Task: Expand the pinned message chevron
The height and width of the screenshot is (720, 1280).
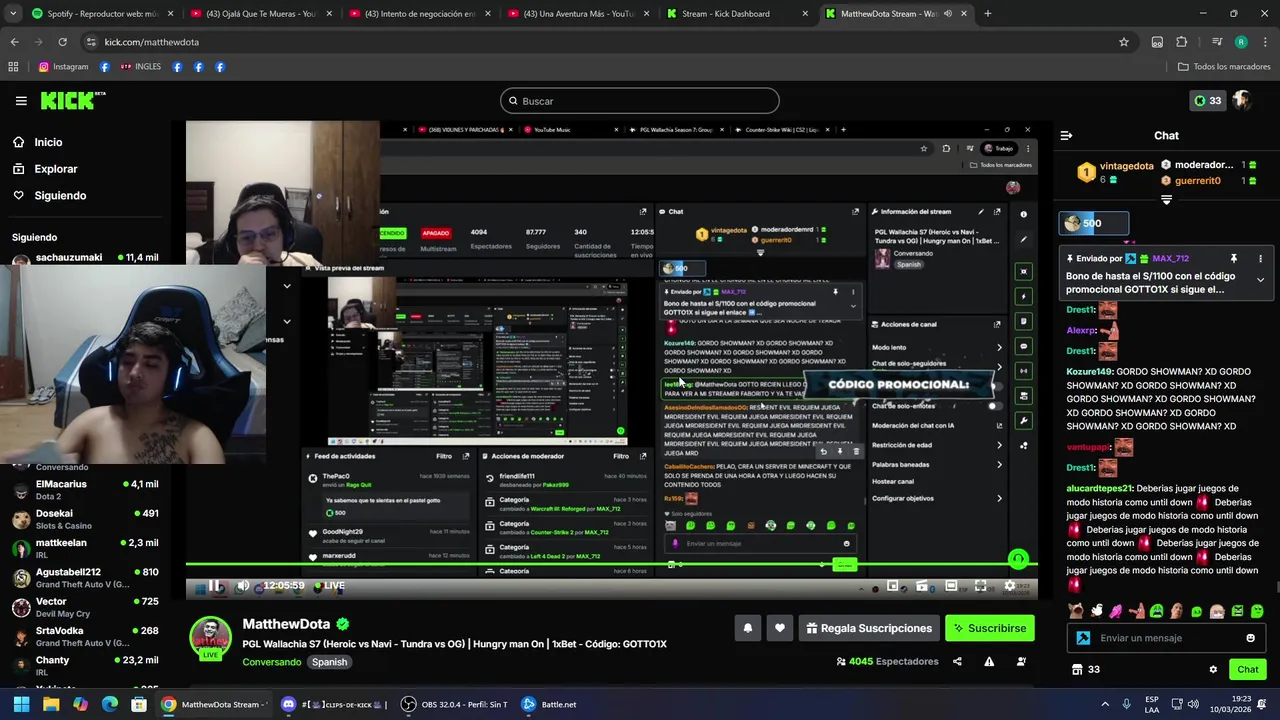Action: (1260, 280)
